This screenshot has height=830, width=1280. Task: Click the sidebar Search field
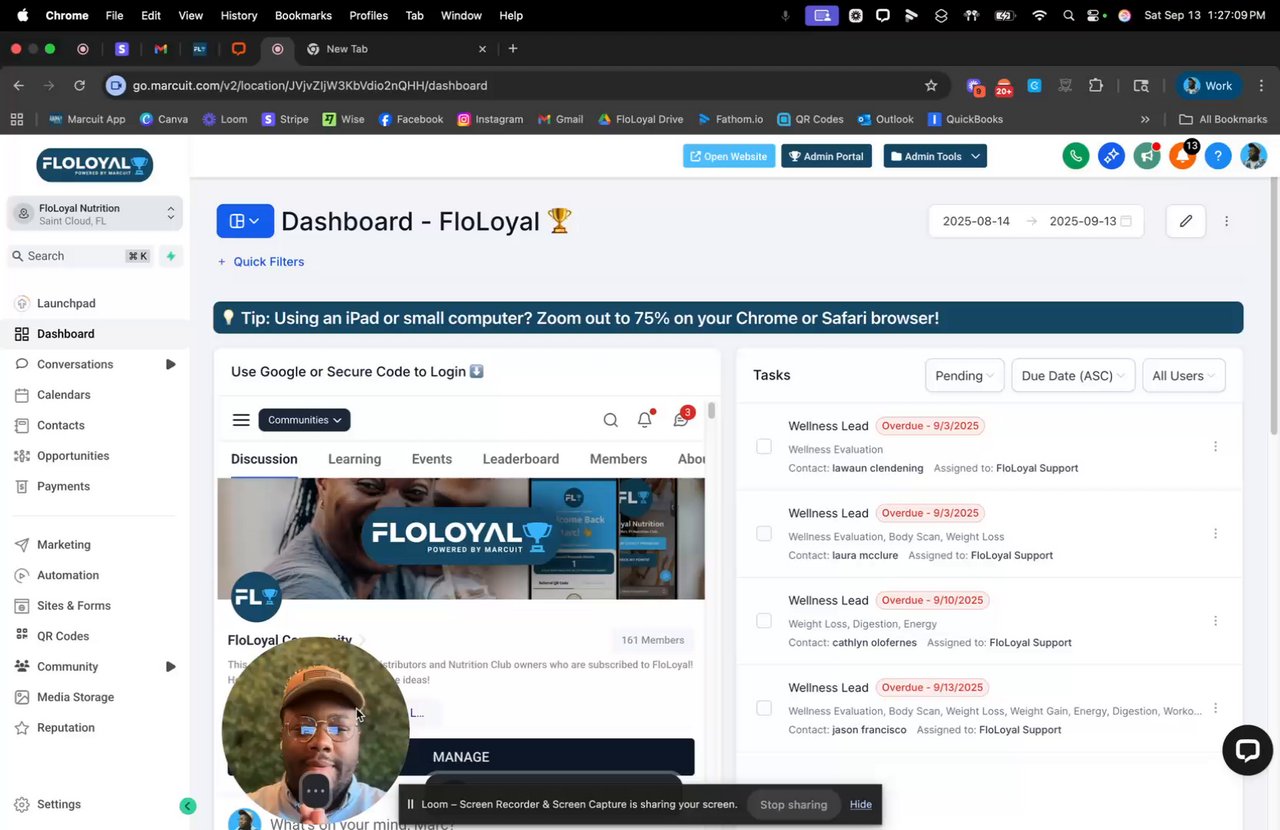coord(82,256)
